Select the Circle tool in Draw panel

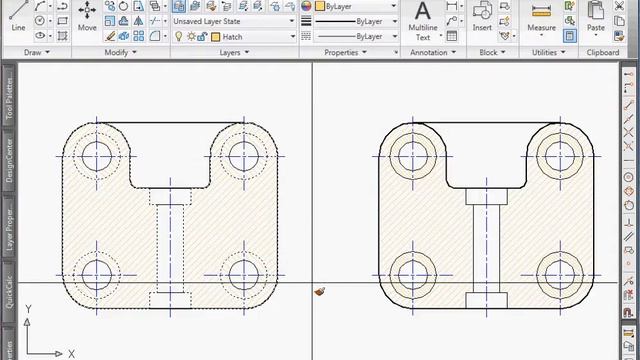pos(40,21)
